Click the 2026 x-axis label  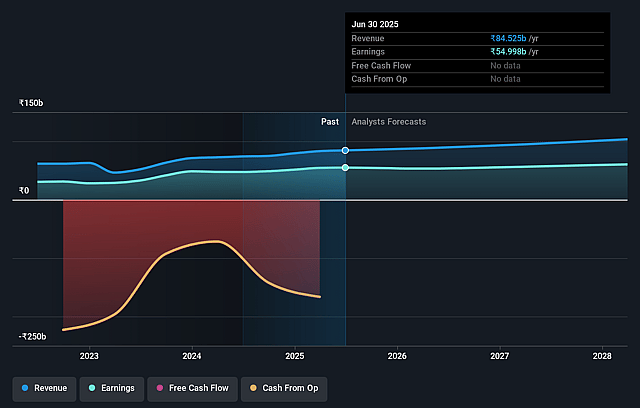click(397, 356)
